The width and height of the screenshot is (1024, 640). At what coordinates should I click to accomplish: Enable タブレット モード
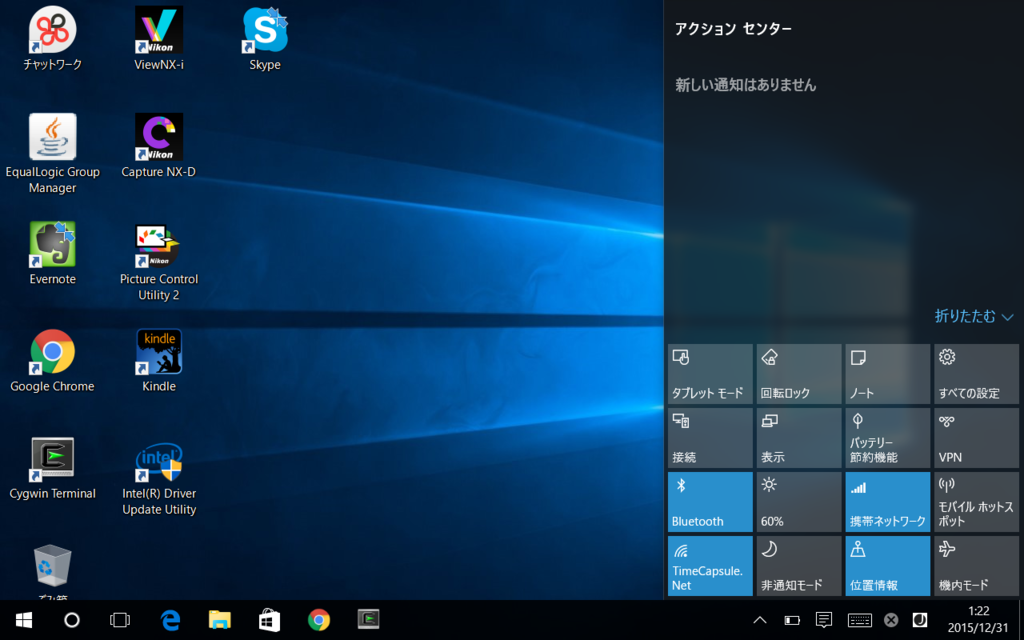point(709,373)
